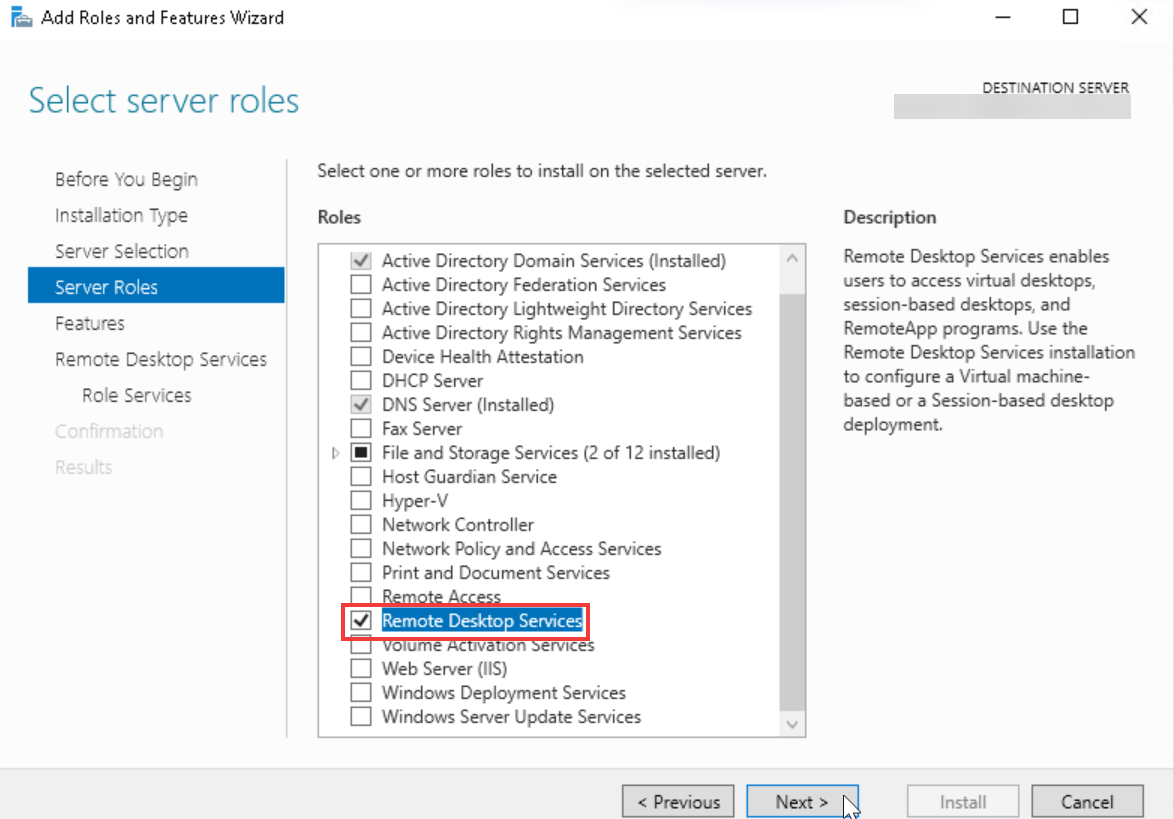Image resolution: width=1174 pixels, height=819 pixels.
Task: Expand the File and Storage Services node
Action: 336,452
